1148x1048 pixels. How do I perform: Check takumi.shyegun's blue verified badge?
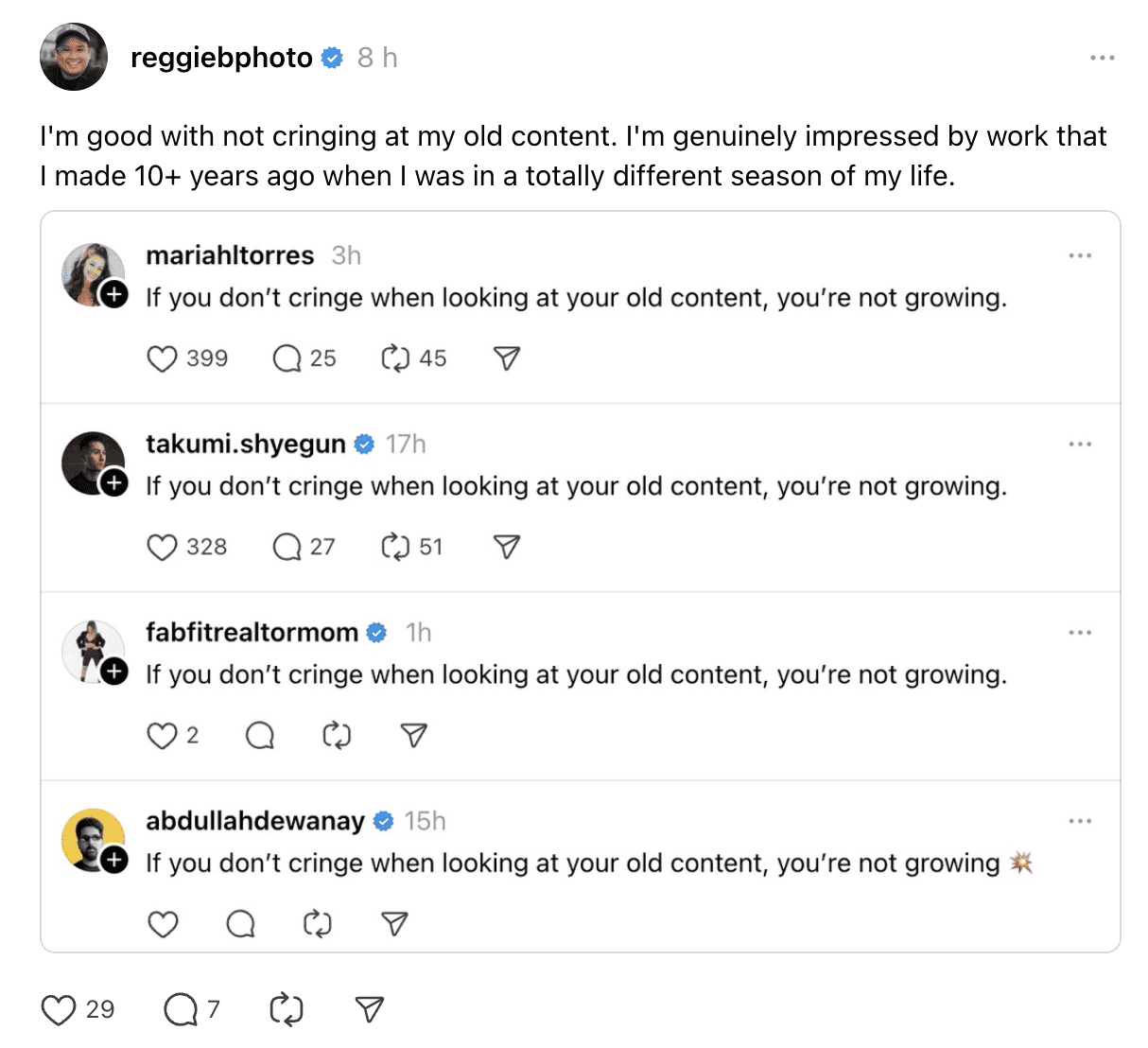364,443
